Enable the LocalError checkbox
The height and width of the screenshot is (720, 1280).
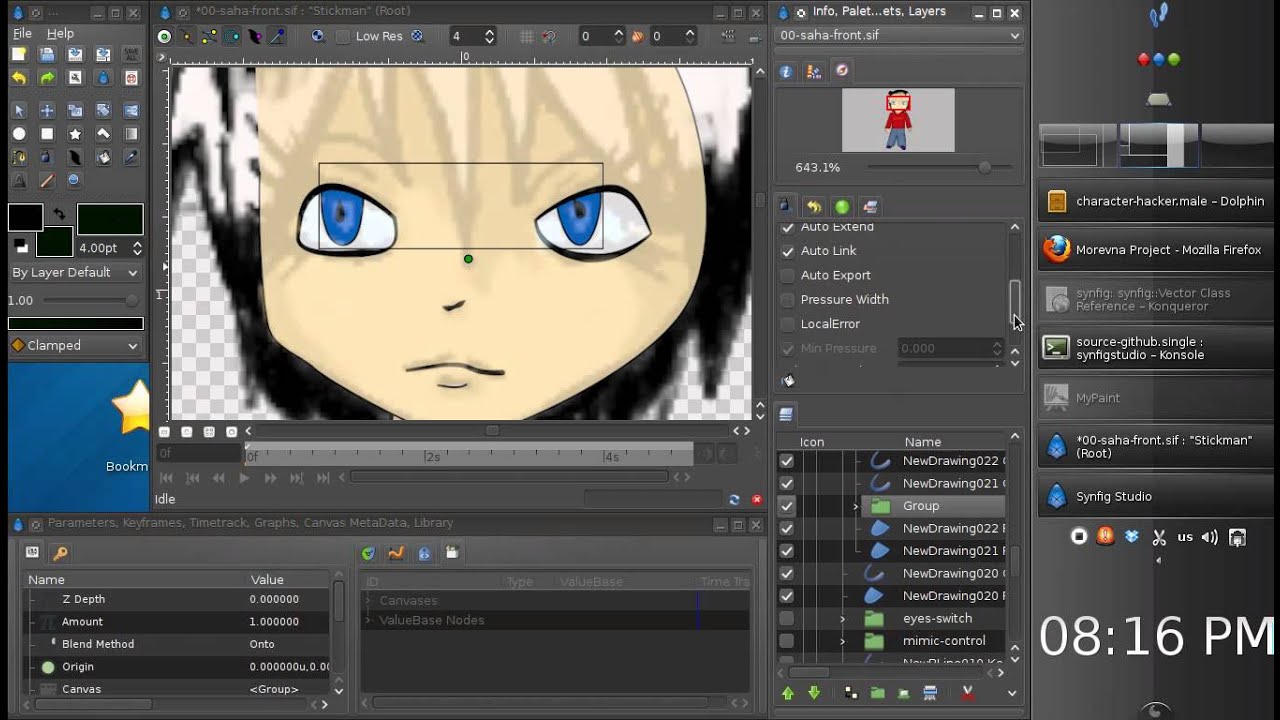point(788,324)
